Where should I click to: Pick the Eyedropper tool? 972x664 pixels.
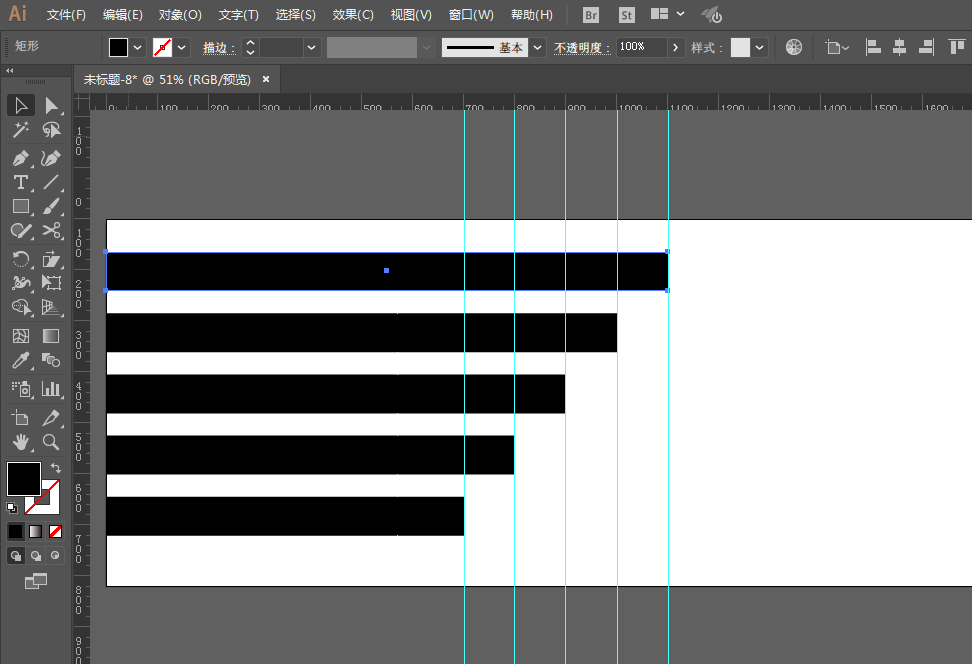20,360
